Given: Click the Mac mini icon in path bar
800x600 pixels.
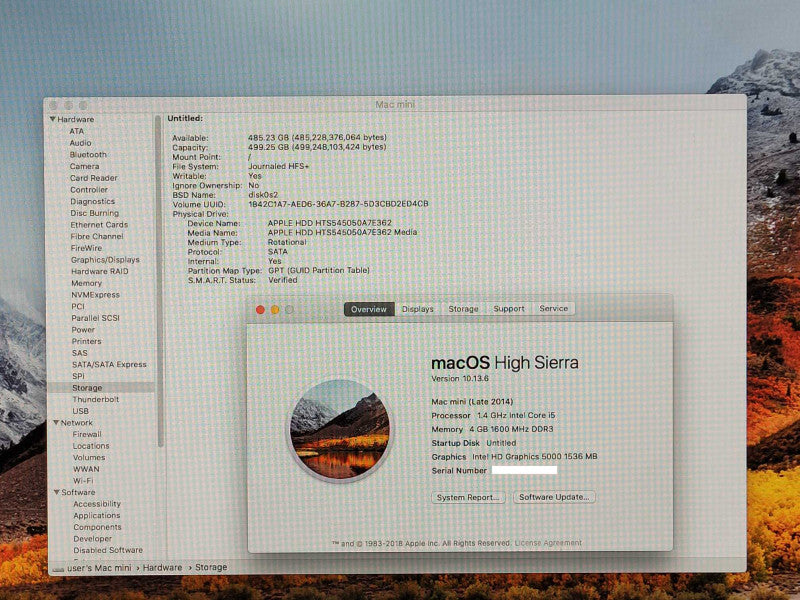Looking at the screenshot, I should point(58,569).
